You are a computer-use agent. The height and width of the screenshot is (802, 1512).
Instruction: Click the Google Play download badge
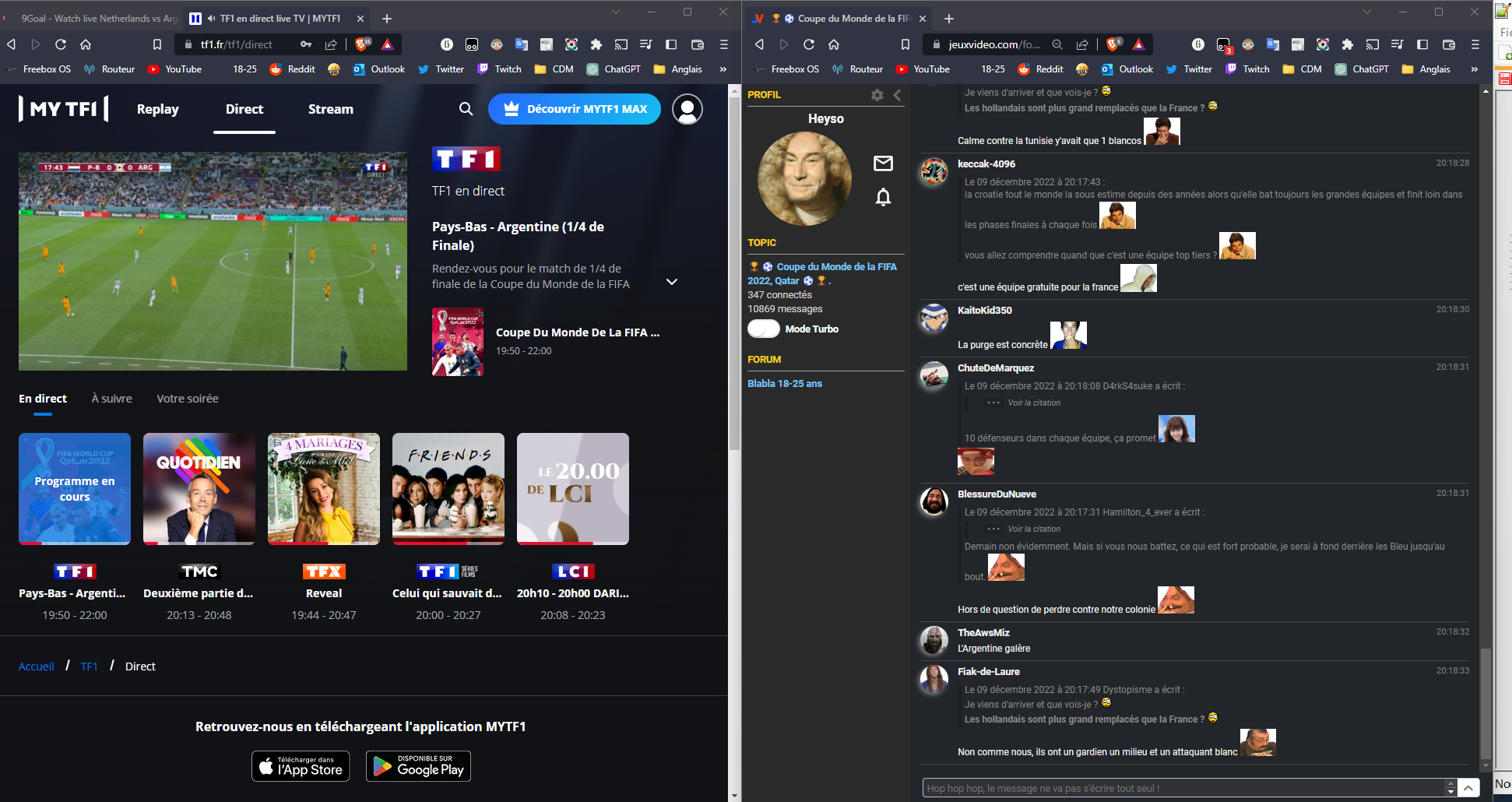pos(419,766)
